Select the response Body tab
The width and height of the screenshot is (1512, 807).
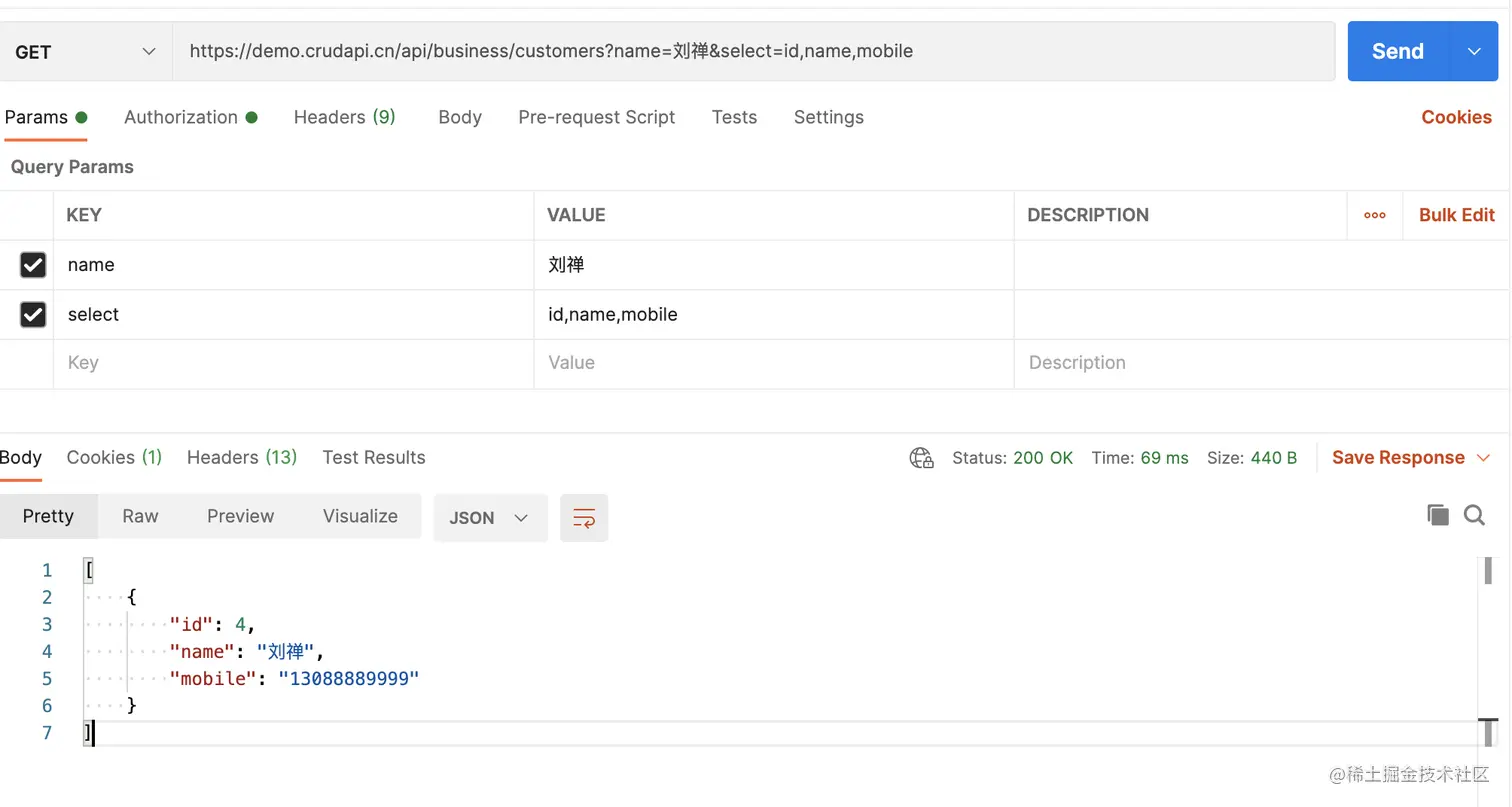[21, 458]
